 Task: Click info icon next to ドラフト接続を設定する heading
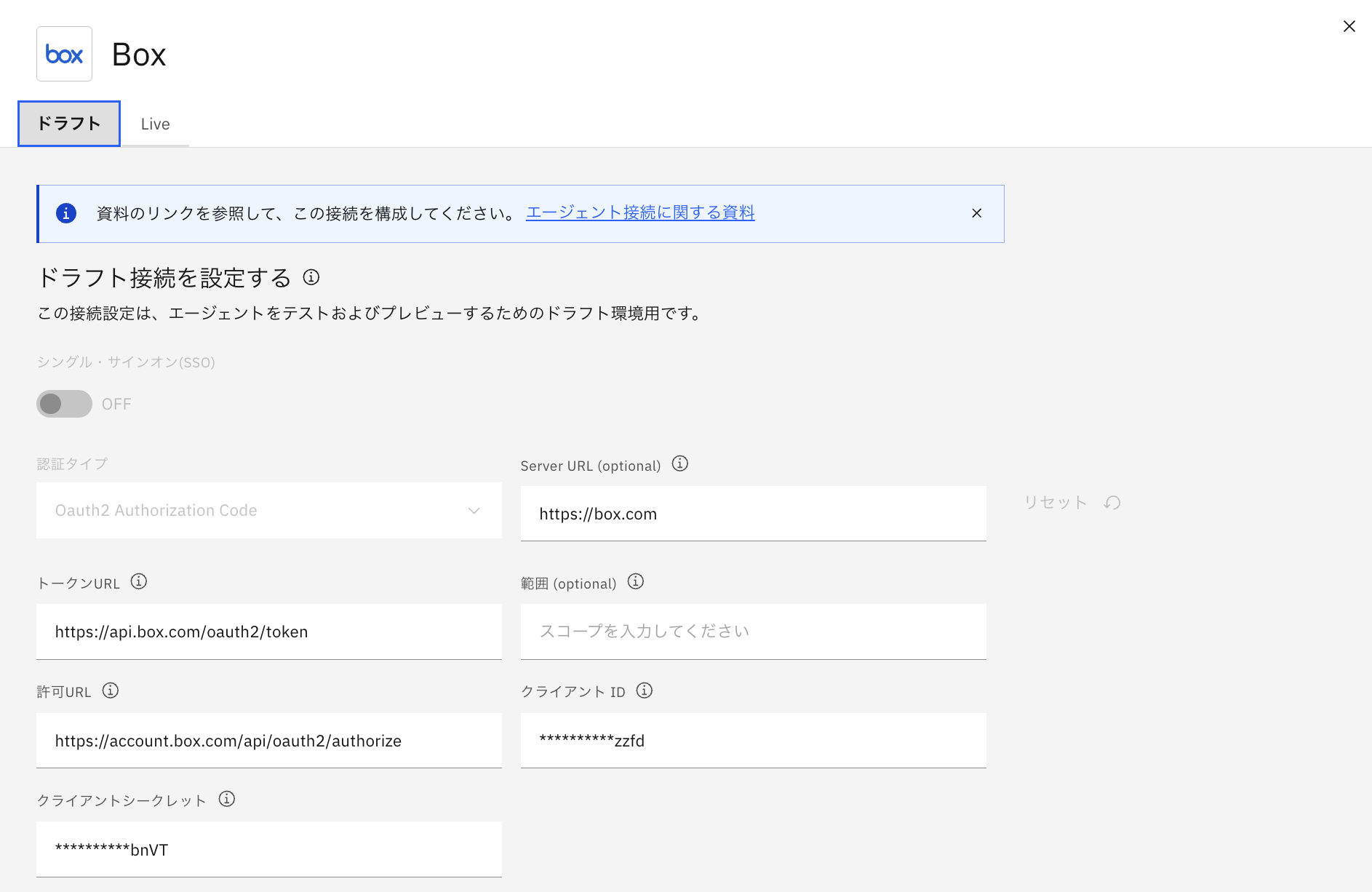(x=311, y=277)
